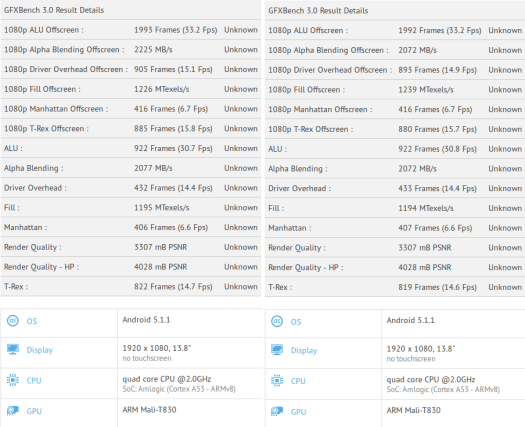Select the right panel's GPU label
Image resolution: width=525 pixels, height=427 pixels.
(x=298, y=412)
